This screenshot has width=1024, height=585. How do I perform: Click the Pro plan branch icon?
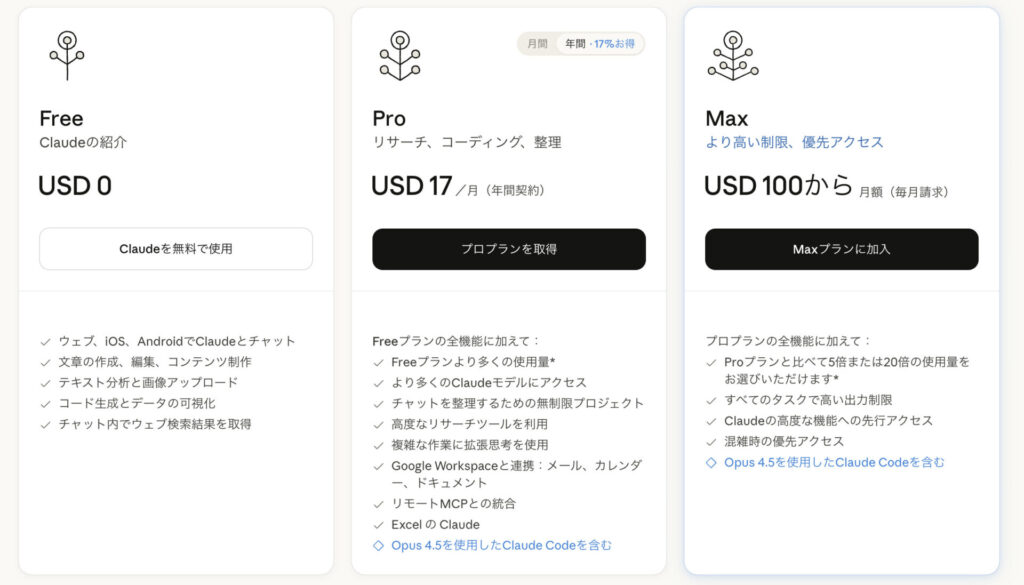pyautogui.click(x=399, y=55)
